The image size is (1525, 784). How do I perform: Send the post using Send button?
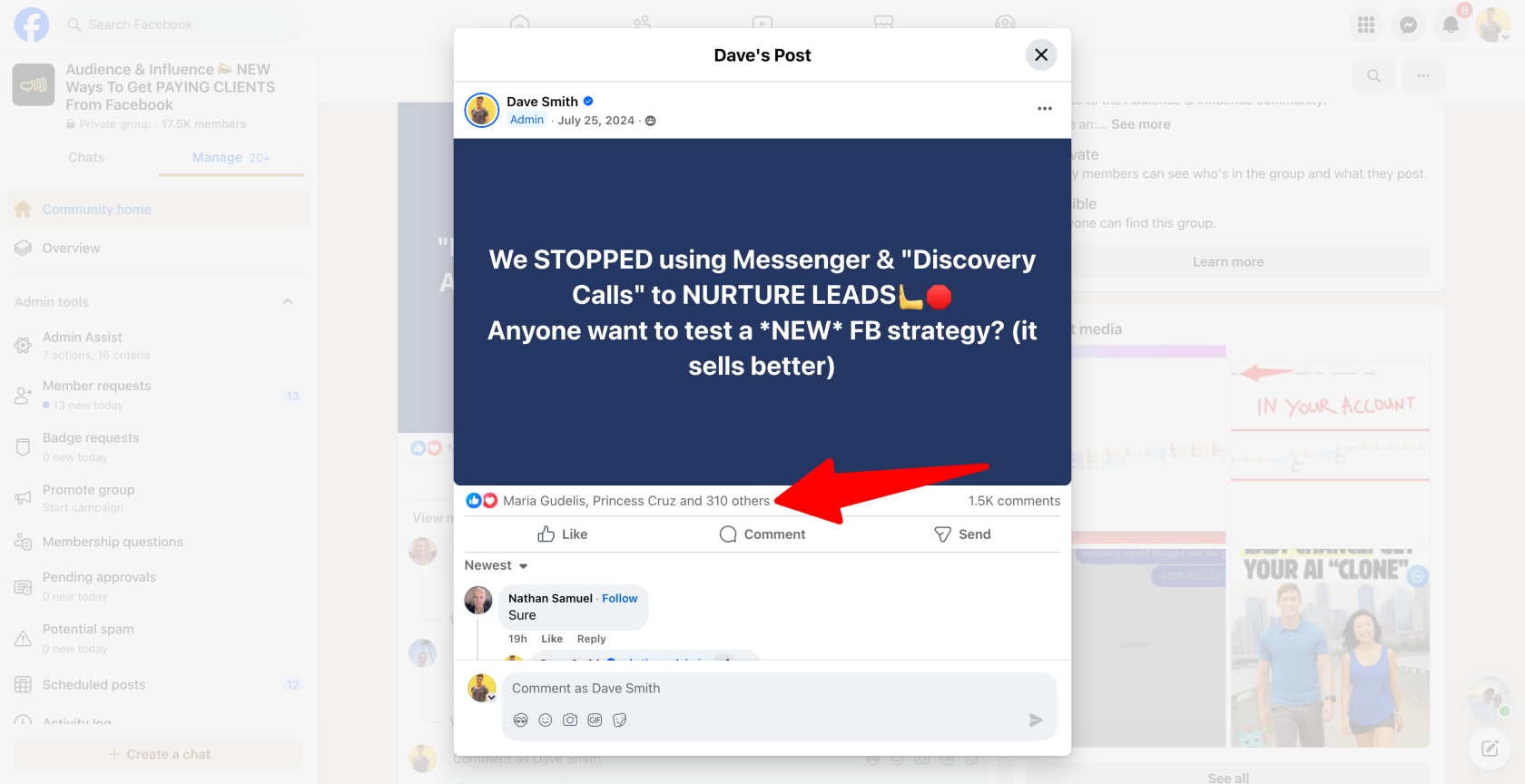pos(962,534)
